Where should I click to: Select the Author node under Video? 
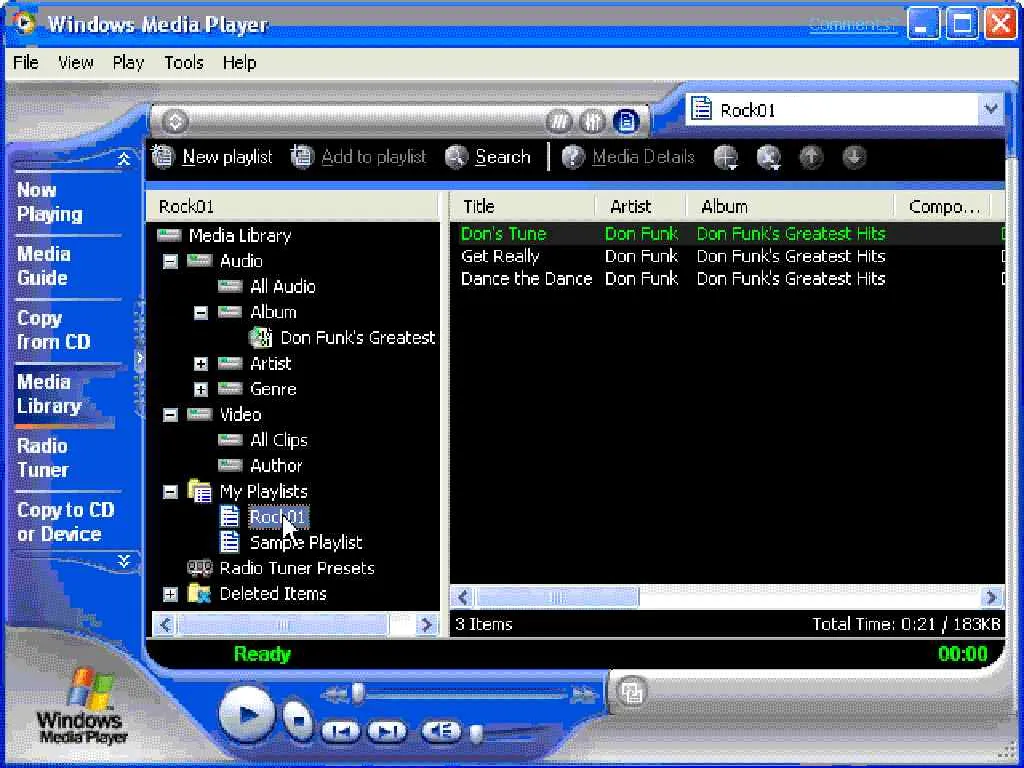tap(276, 466)
